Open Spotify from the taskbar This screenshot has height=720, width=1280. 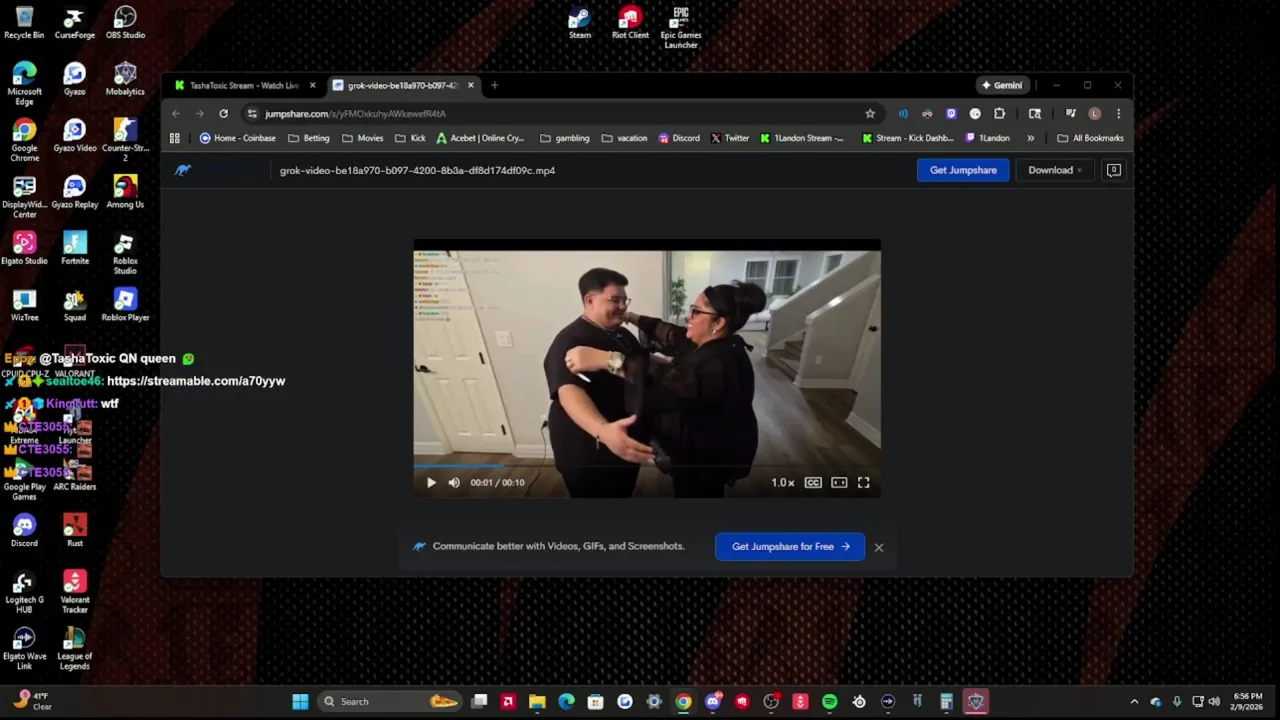pyautogui.click(x=829, y=701)
